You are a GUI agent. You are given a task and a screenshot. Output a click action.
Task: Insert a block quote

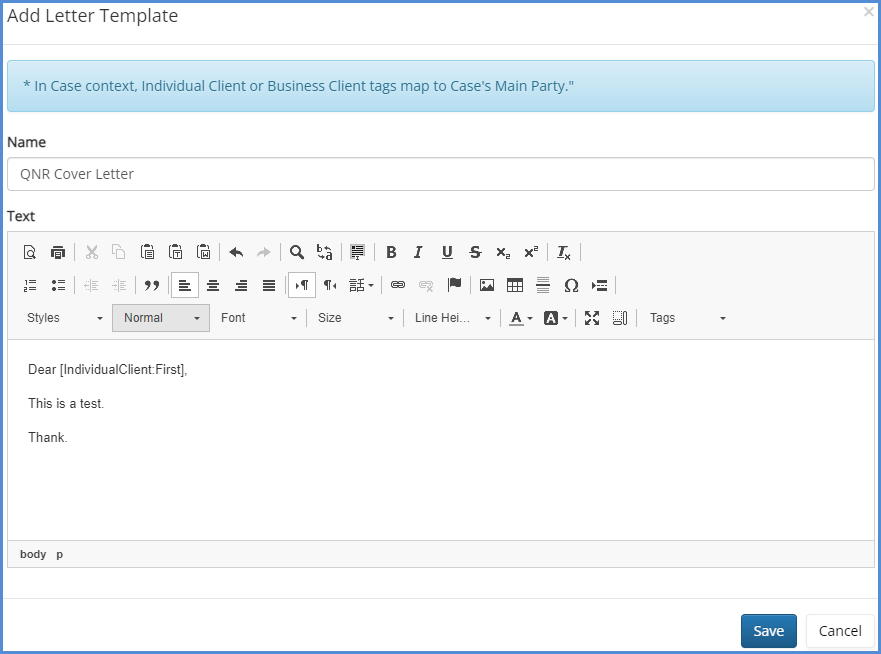pyautogui.click(x=152, y=285)
